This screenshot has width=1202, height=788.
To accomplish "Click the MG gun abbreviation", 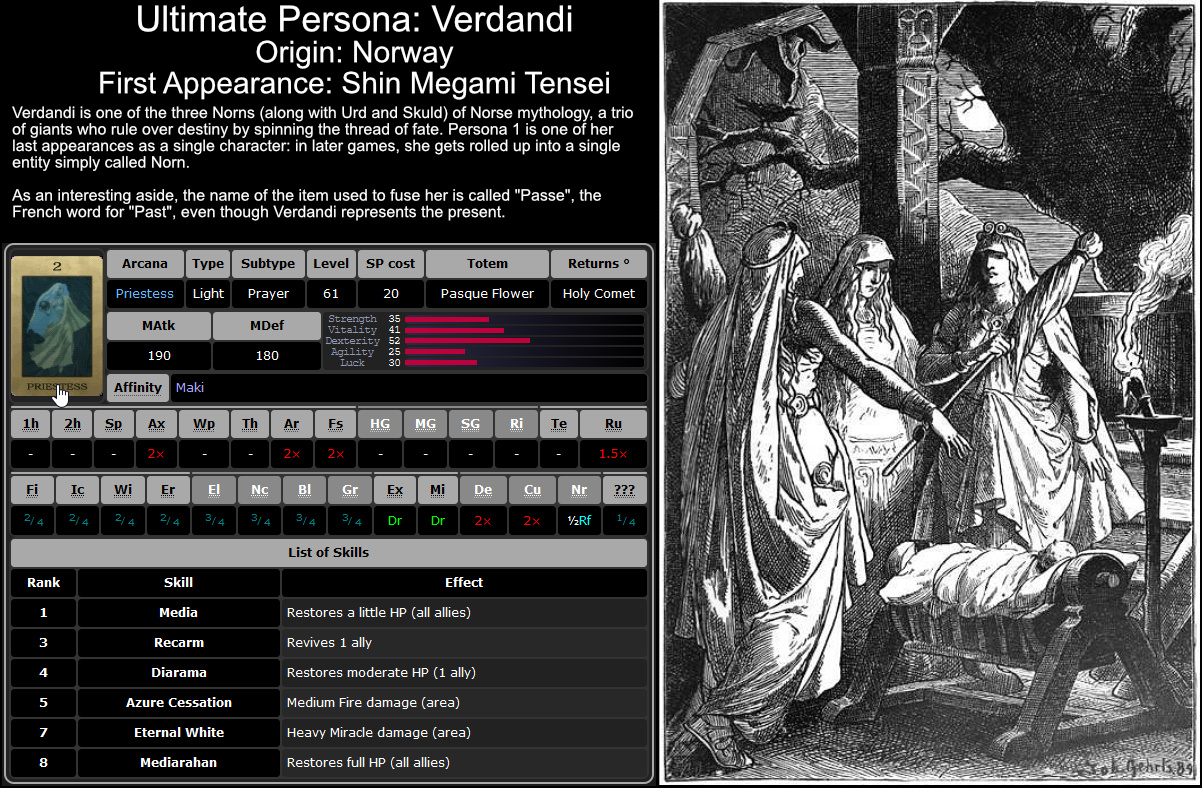I will (425, 424).
